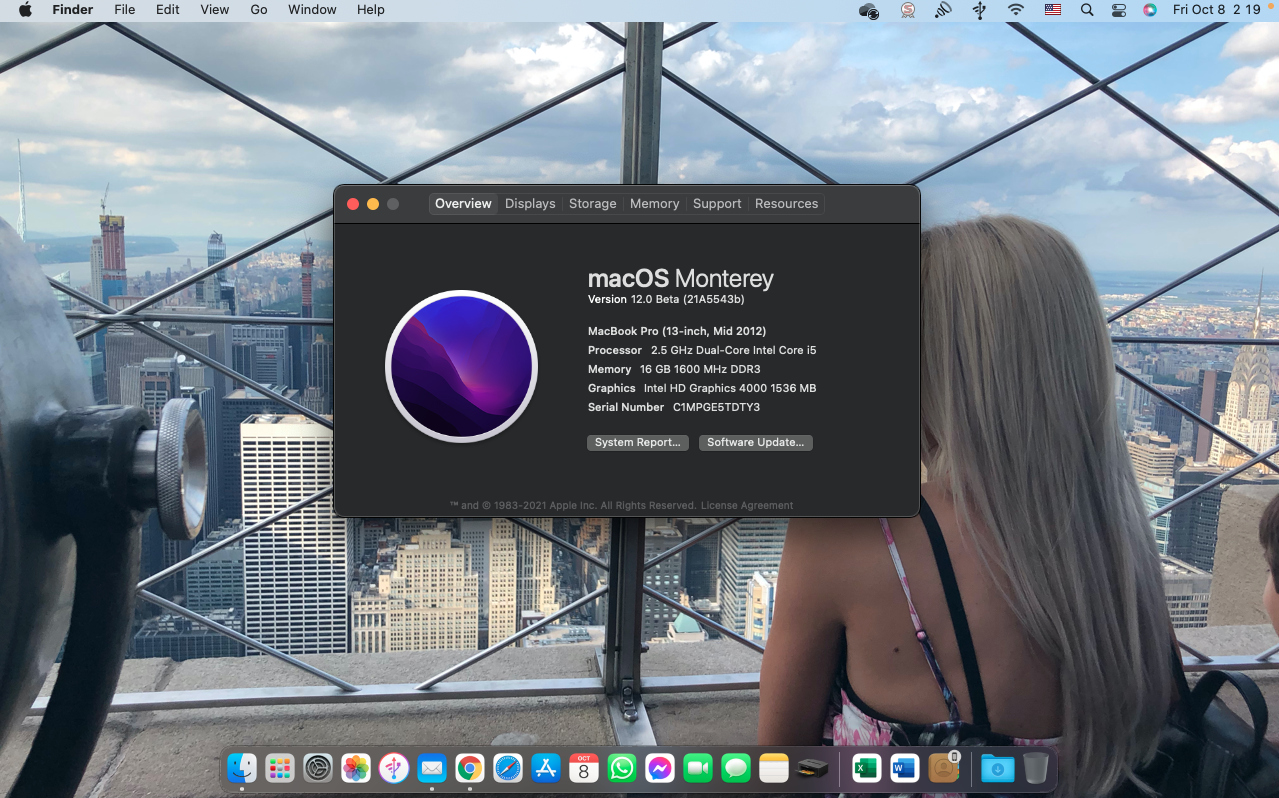Screen dimensions: 1279x798
Task: Click "16 GB 1600 MHz DDR3" text
Action: point(700,369)
